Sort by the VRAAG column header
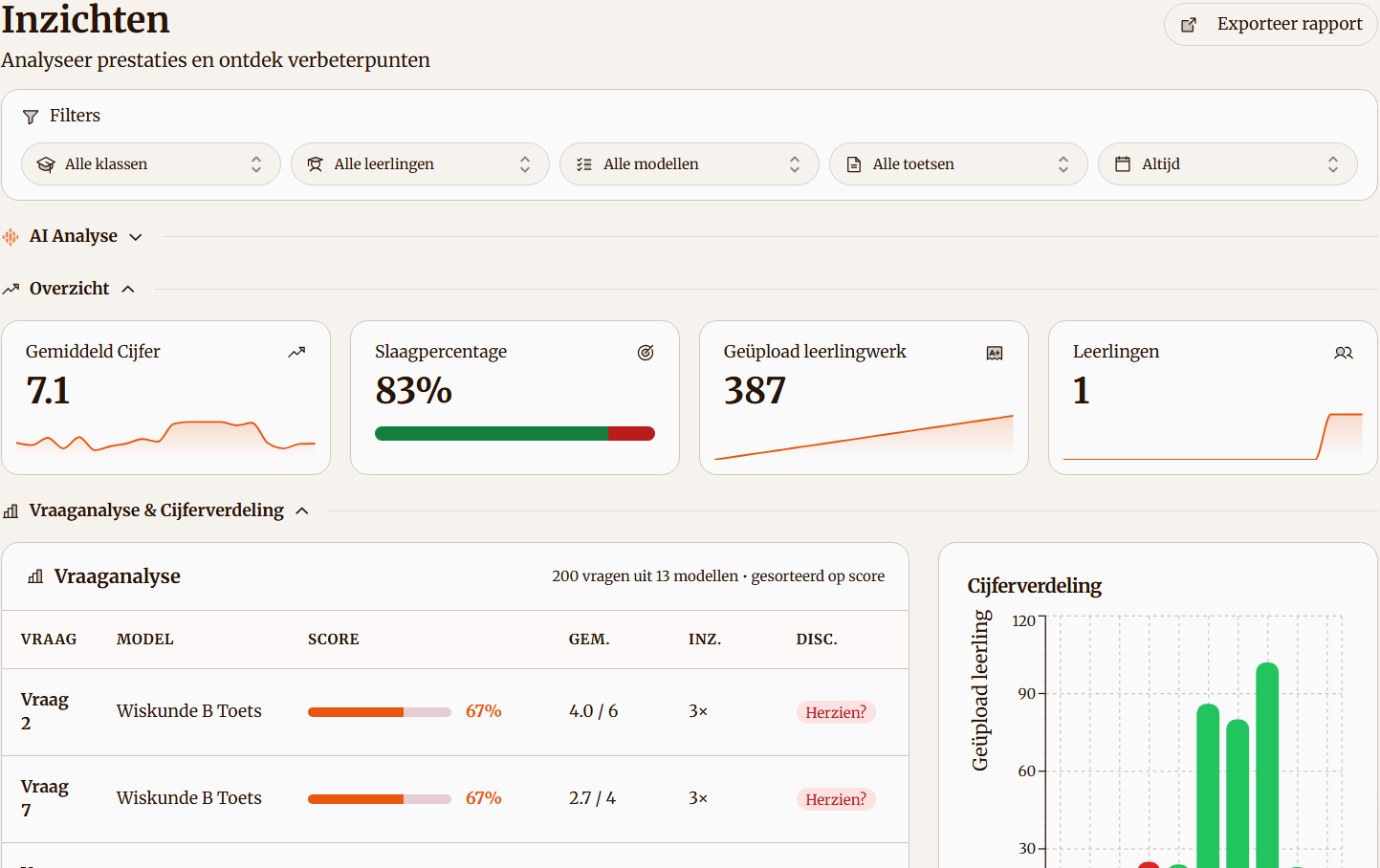The image size is (1380, 868). click(x=49, y=640)
